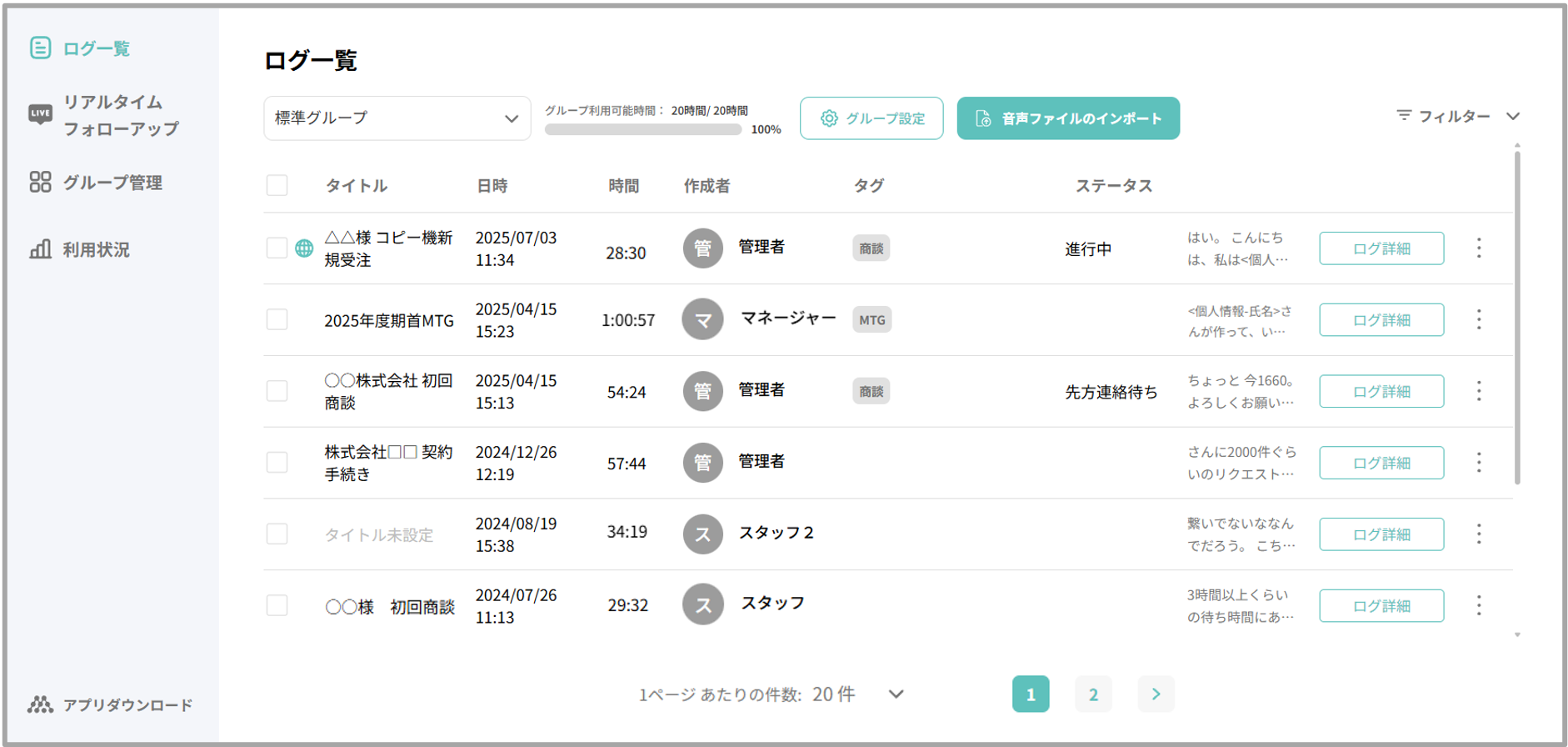Screen dimensions: 1568x747
Task: Click the スタッフ２ avatar icon
Action: pos(702,534)
